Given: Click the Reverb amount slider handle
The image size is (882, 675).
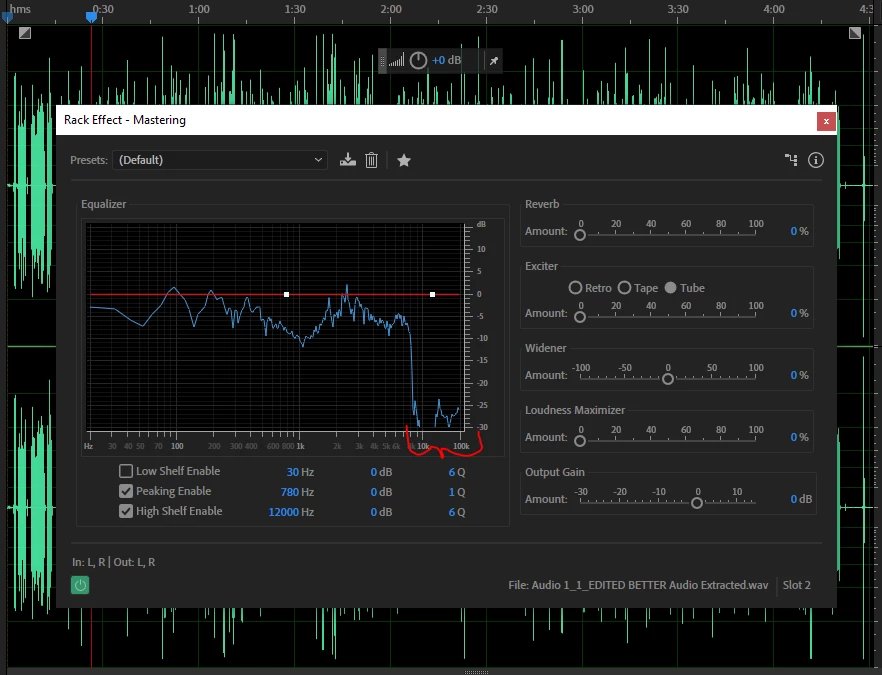Looking at the screenshot, I should (x=580, y=235).
